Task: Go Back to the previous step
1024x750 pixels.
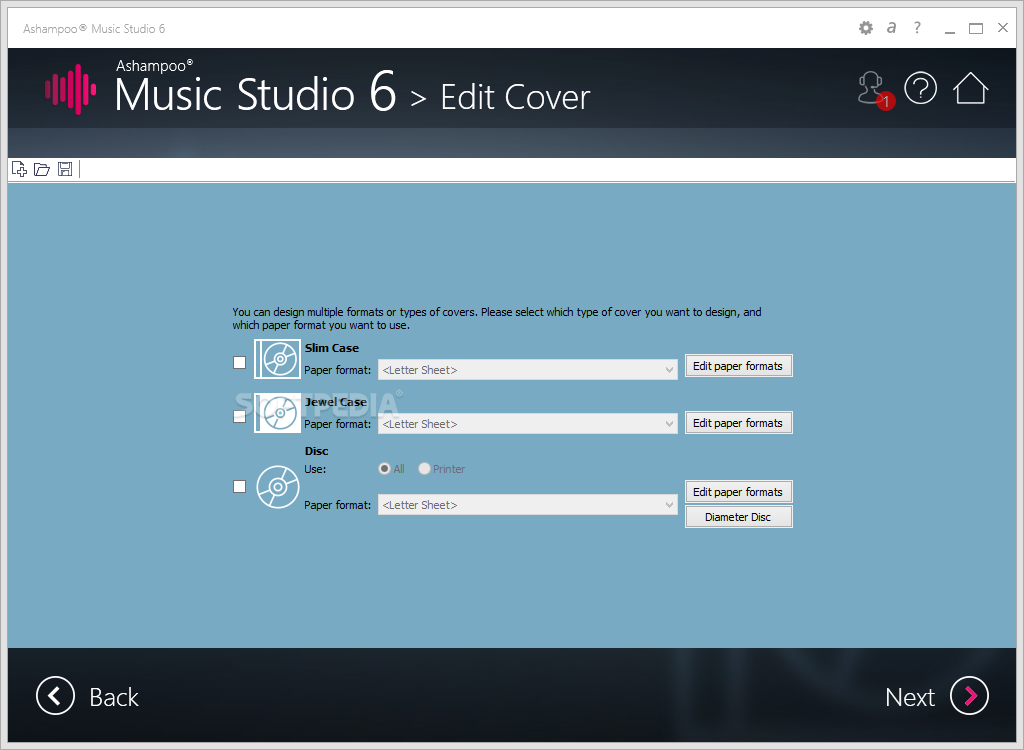Action: (88, 696)
